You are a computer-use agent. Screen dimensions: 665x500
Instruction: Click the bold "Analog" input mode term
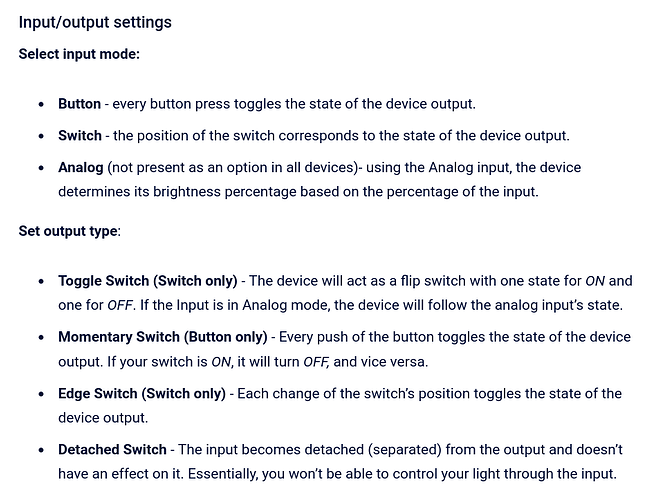pos(80,168)
